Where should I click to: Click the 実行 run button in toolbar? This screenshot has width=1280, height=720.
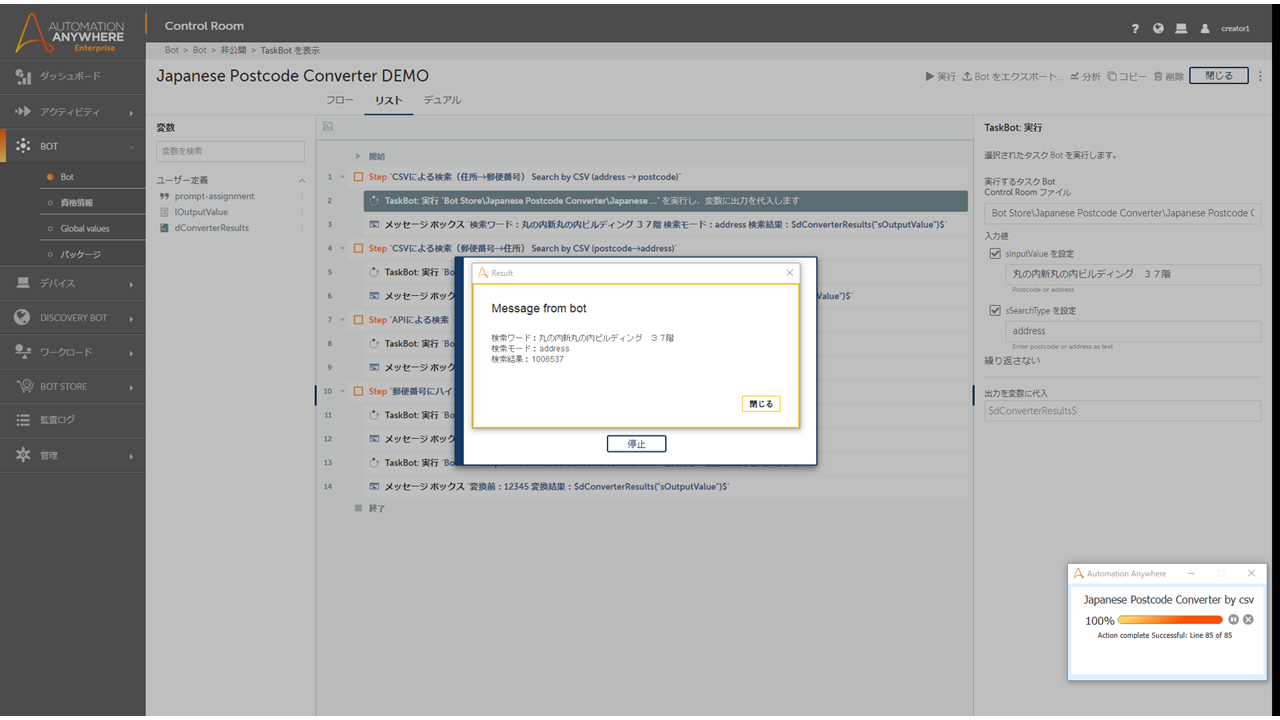941,76
